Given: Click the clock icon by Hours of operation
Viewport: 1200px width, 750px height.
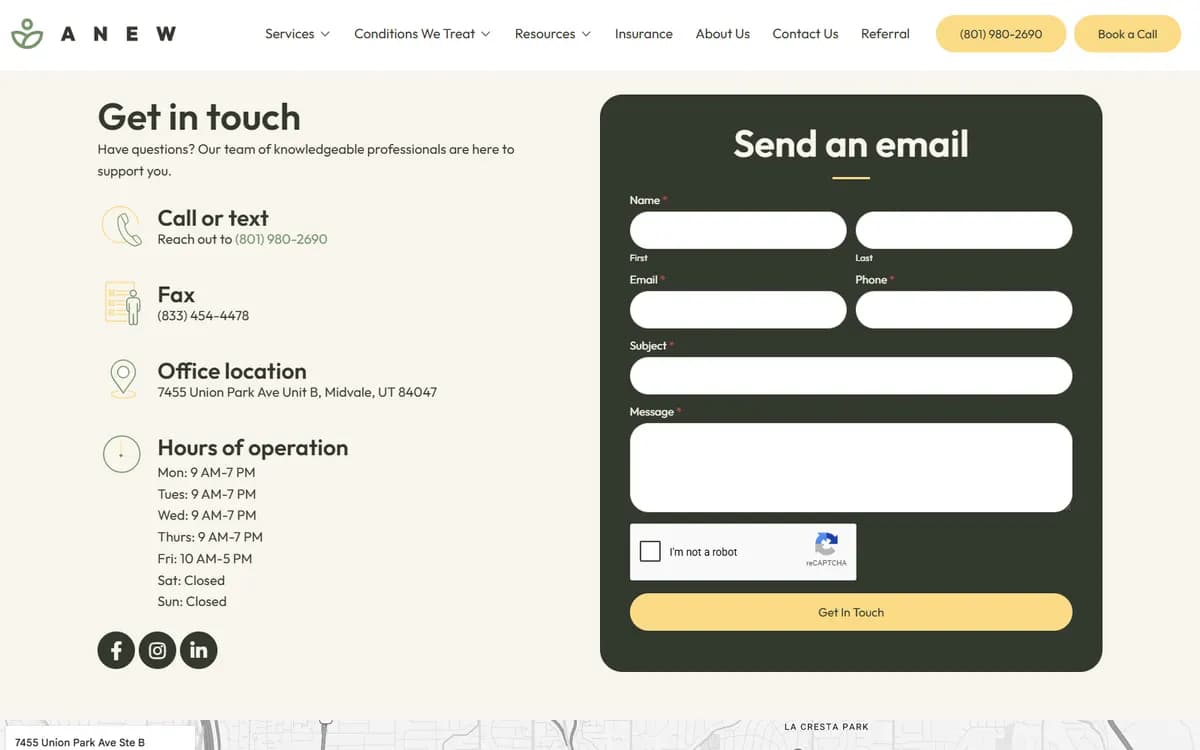Looking at the screenshot, I should [x=121, y=454].
